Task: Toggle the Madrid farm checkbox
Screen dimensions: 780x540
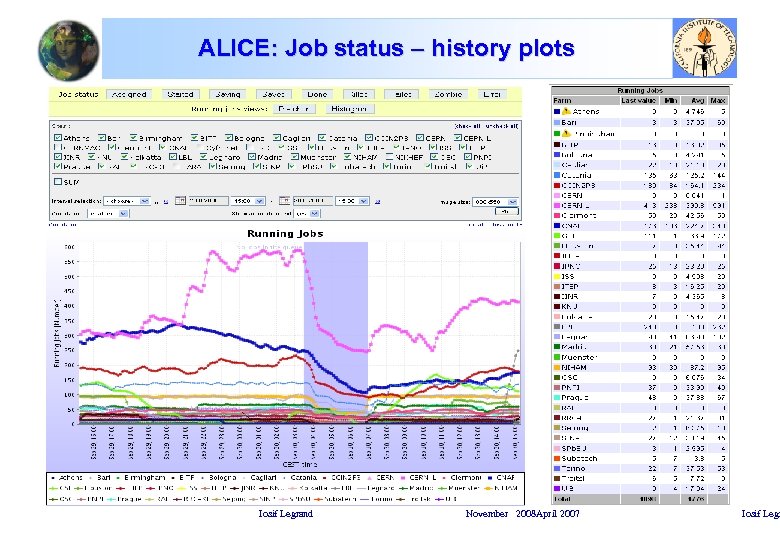Action: tap(252, 157)
